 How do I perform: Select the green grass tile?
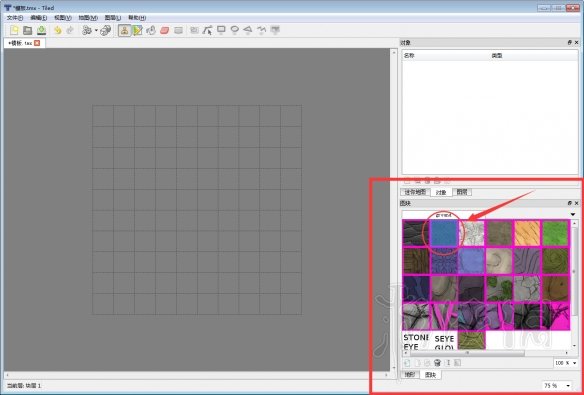(555, 233)
